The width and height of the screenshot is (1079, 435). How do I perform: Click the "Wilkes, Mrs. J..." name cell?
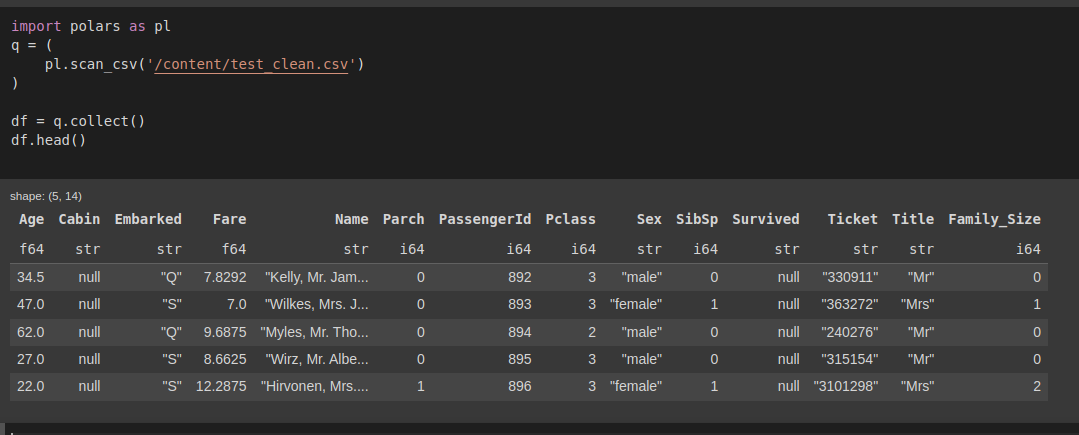(x=316, y=304)
